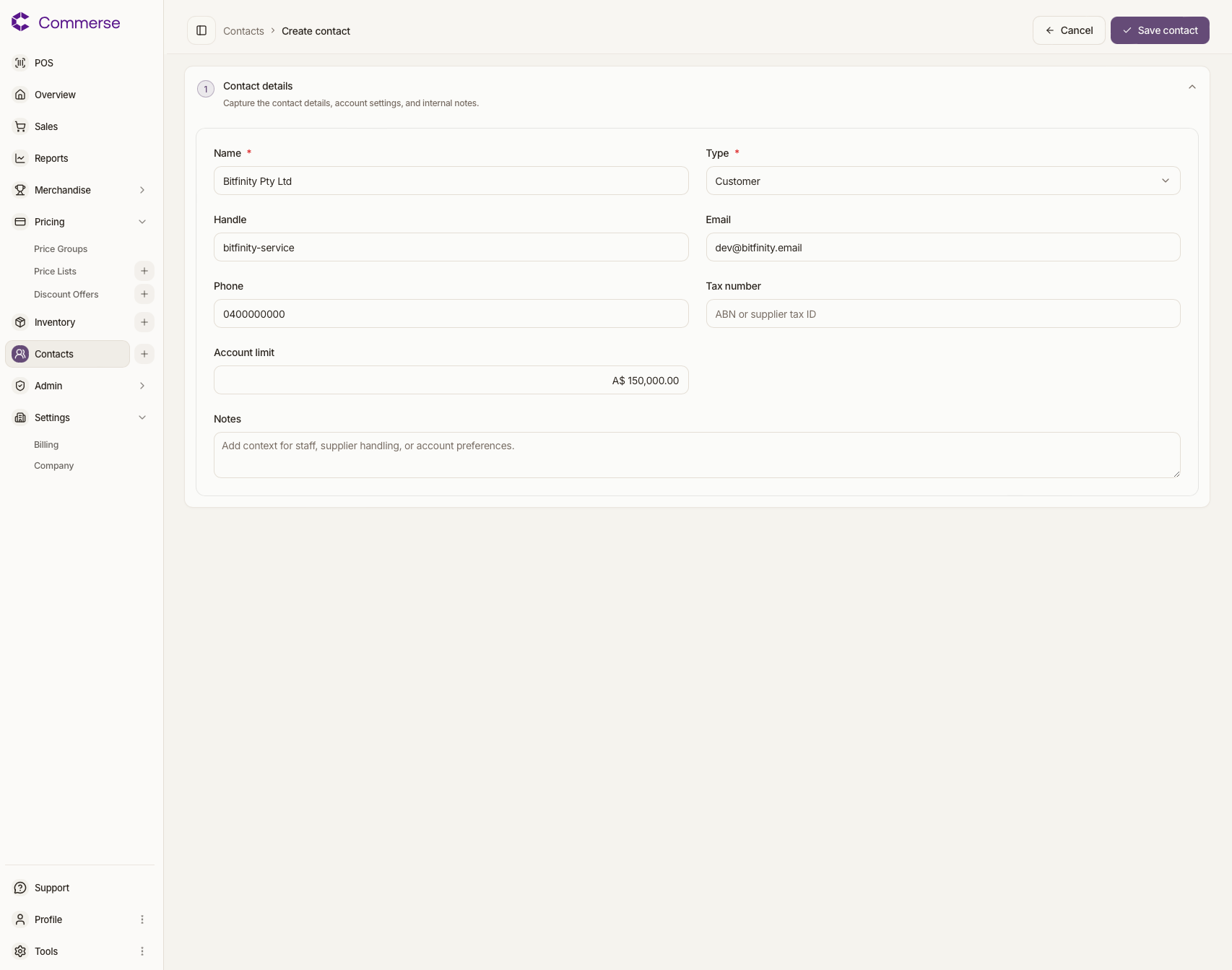Click the Merchandise trophy icon
The height and width of the screenshot is (970, 1232).
coord(20,190)
